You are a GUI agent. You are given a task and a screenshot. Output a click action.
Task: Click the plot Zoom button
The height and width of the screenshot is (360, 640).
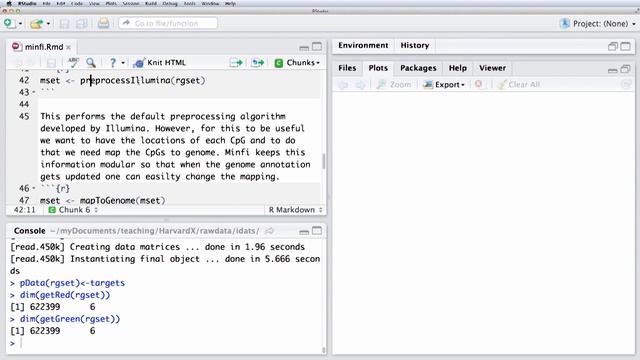394,84
